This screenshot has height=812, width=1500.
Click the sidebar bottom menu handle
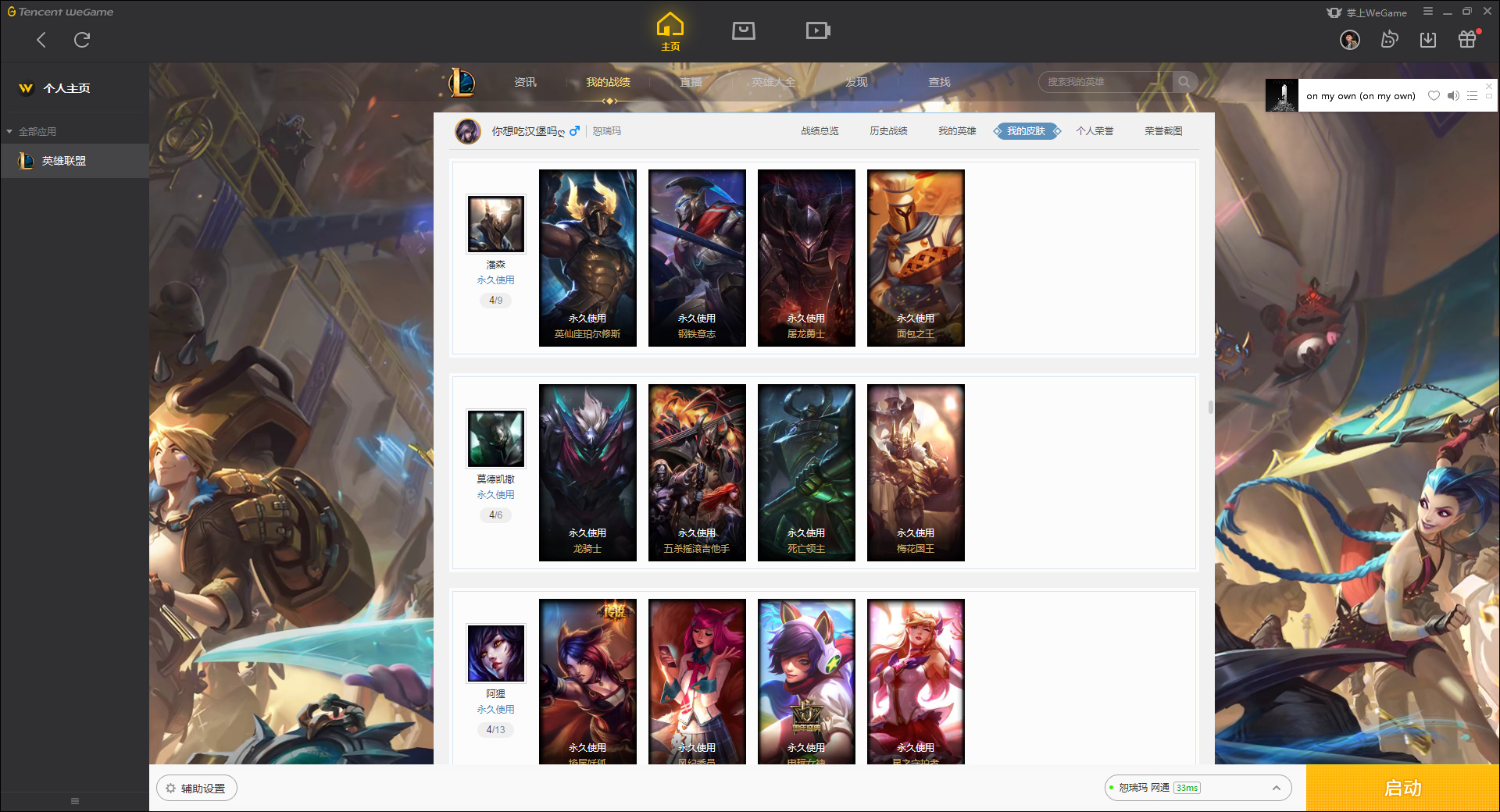(x=75, y=801)
